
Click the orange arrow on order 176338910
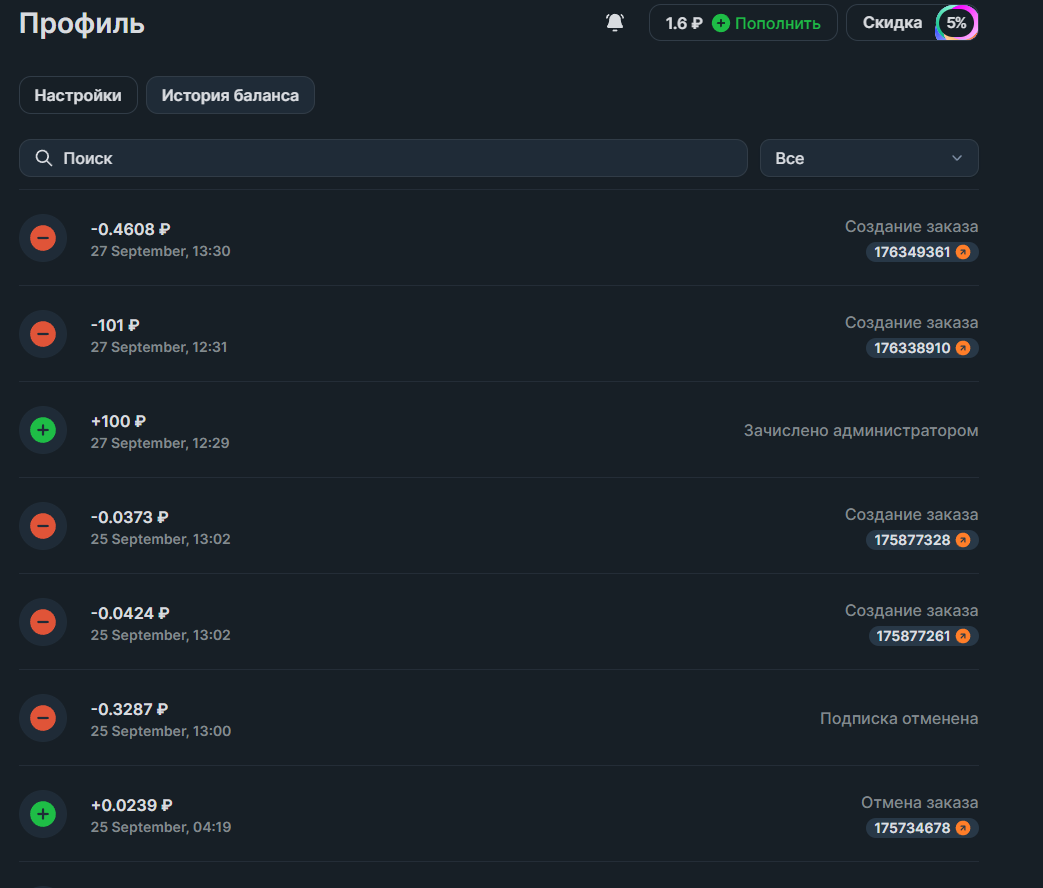(x=963, y=348)
